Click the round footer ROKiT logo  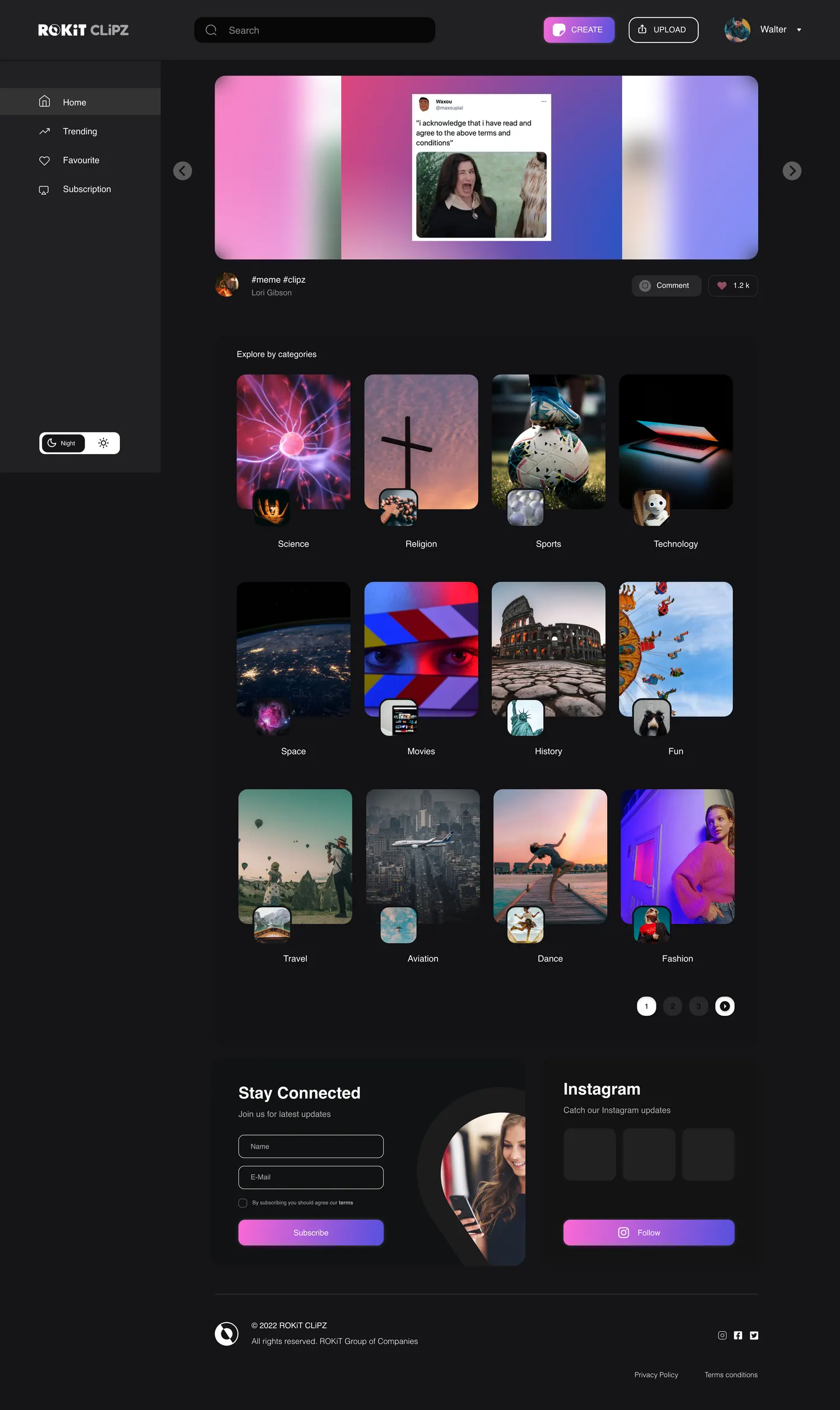pyautogui.click(x=226, y=1334)
